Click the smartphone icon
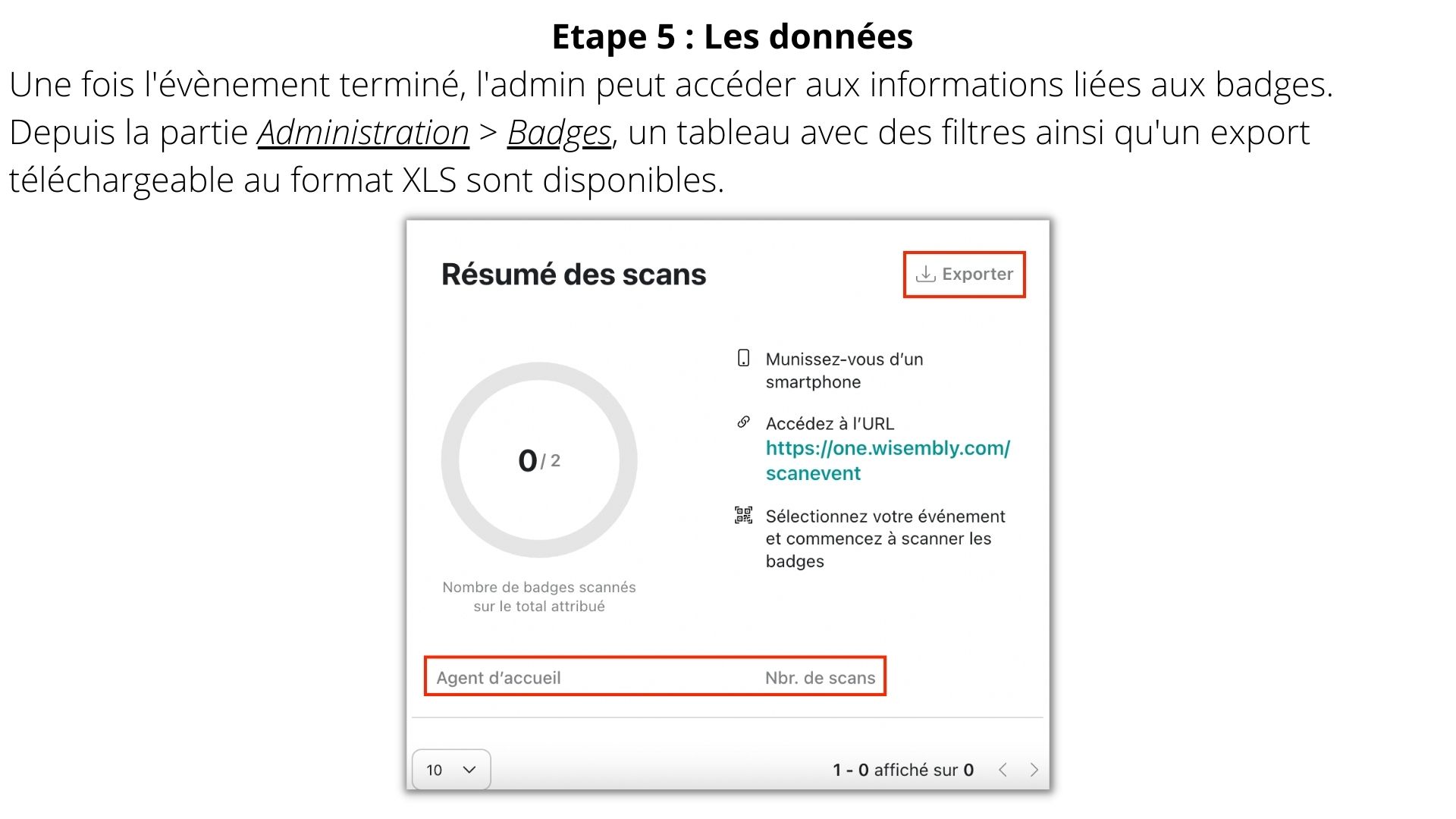1456x819 pixels. pyautogui.click(x=743, y=358)
